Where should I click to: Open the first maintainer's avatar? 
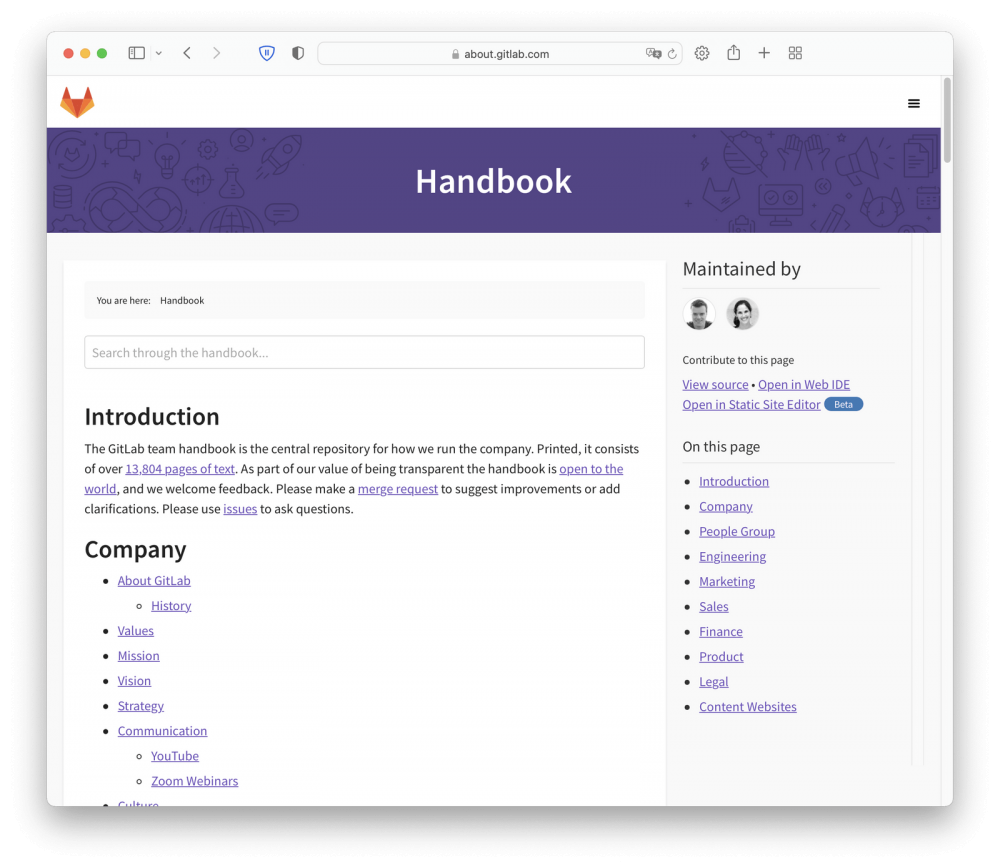coord(699,314)
